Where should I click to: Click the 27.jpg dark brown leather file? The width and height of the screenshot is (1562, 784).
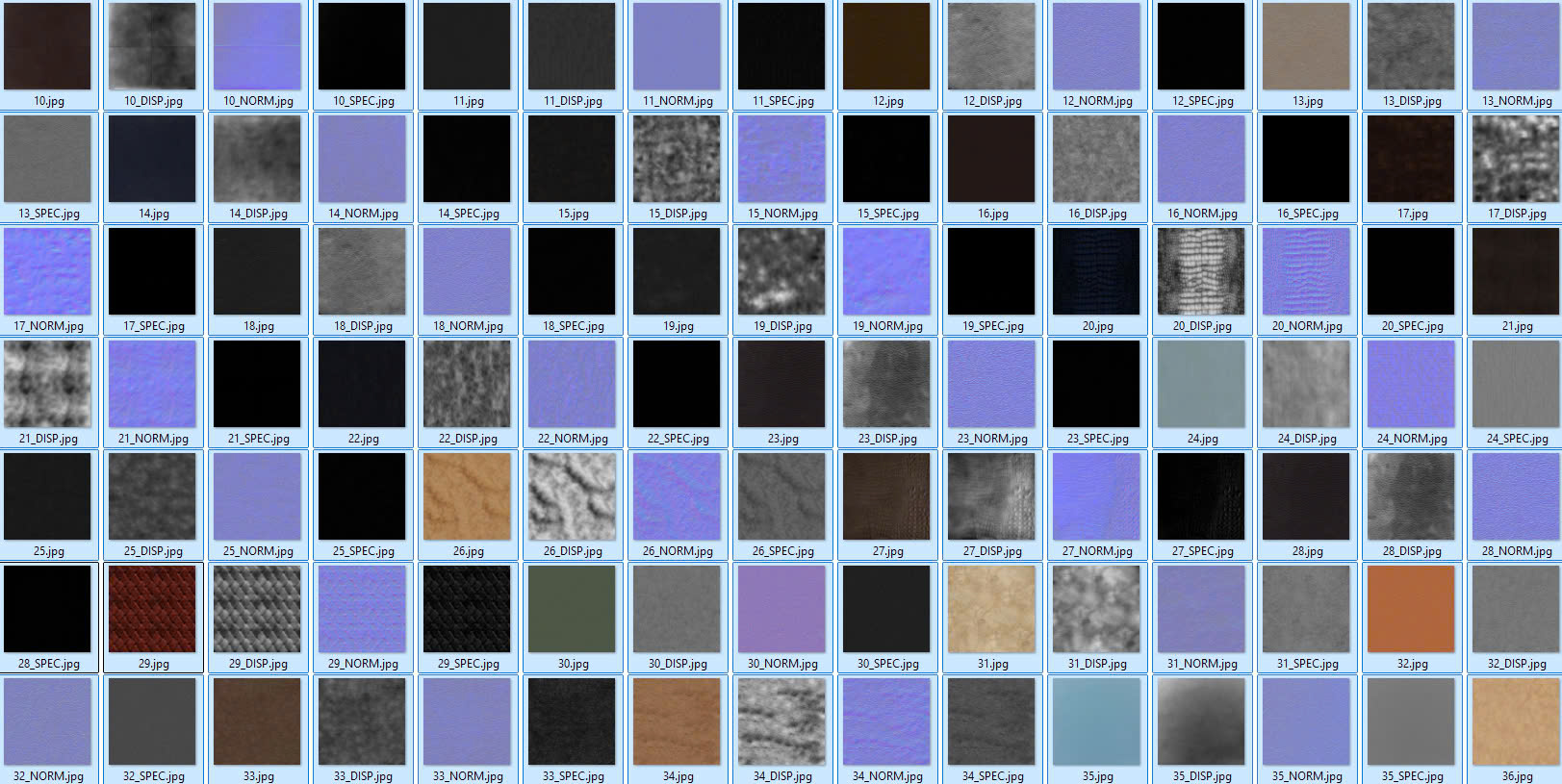coord(886,496)
